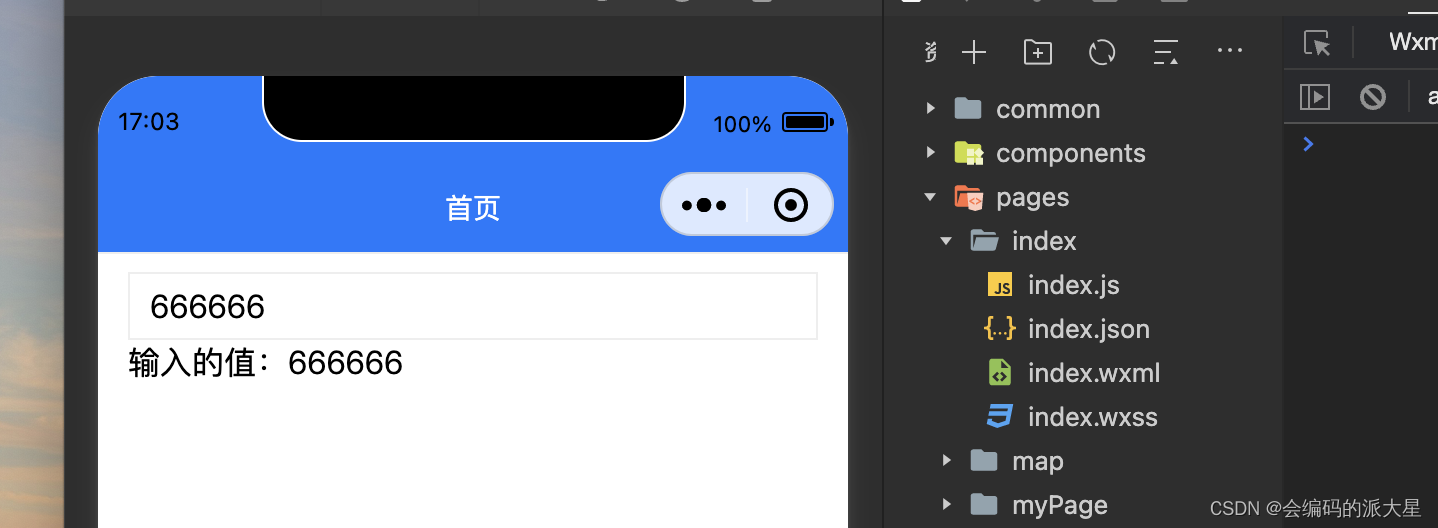The image size is (1438, 528).
Task: Click the index.wxml file icon
Action: pos(1000,373)
